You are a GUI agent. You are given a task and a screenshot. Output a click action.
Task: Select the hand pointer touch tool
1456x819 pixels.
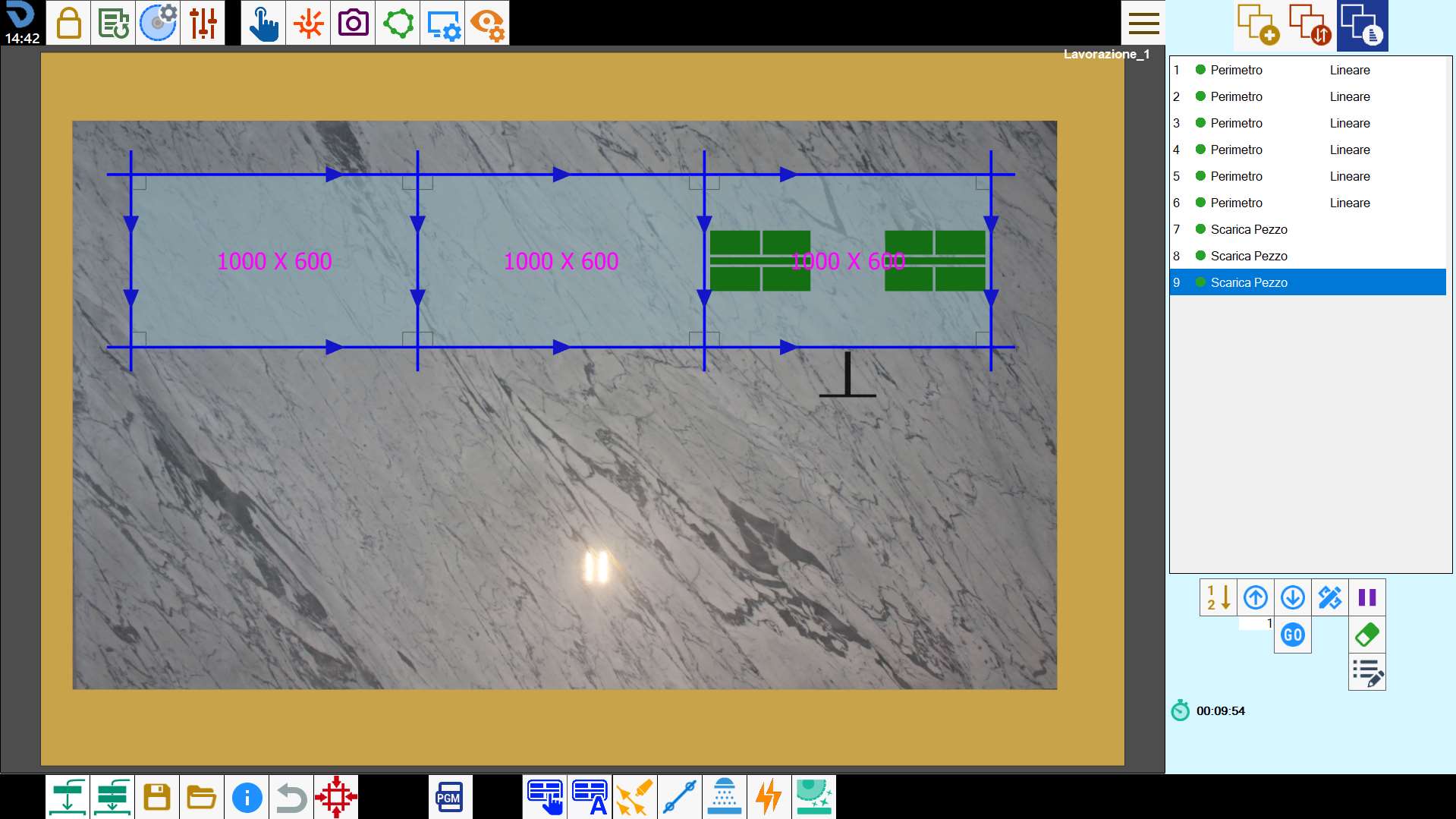(263, 23)
